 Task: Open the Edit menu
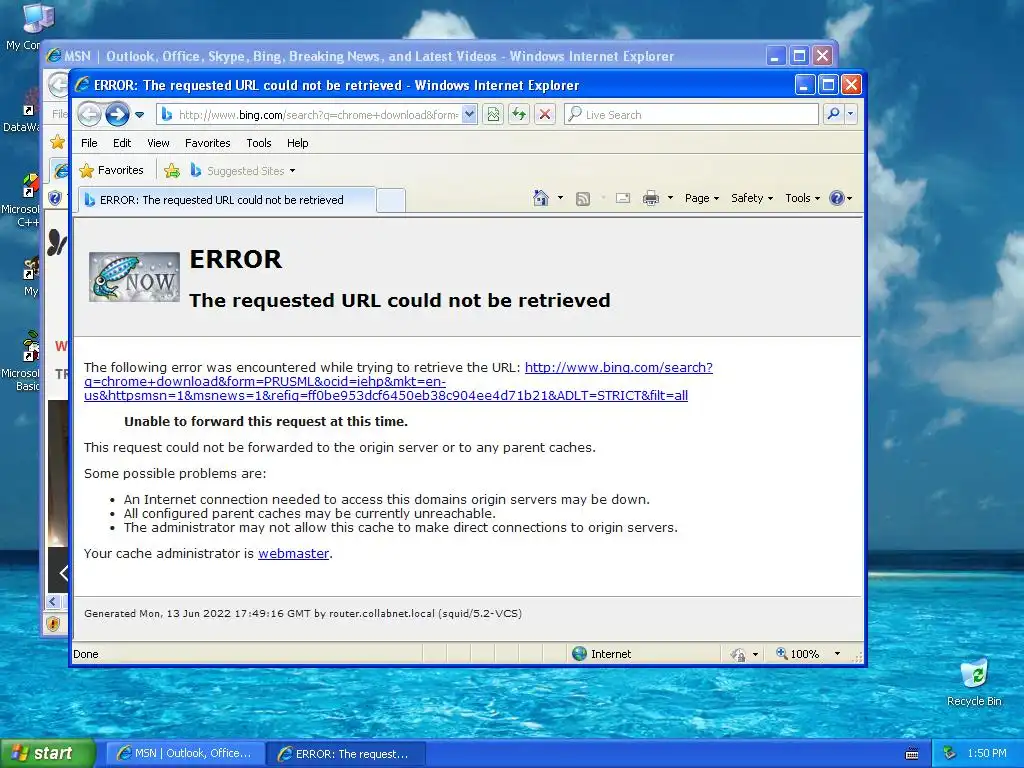point(121,143)
